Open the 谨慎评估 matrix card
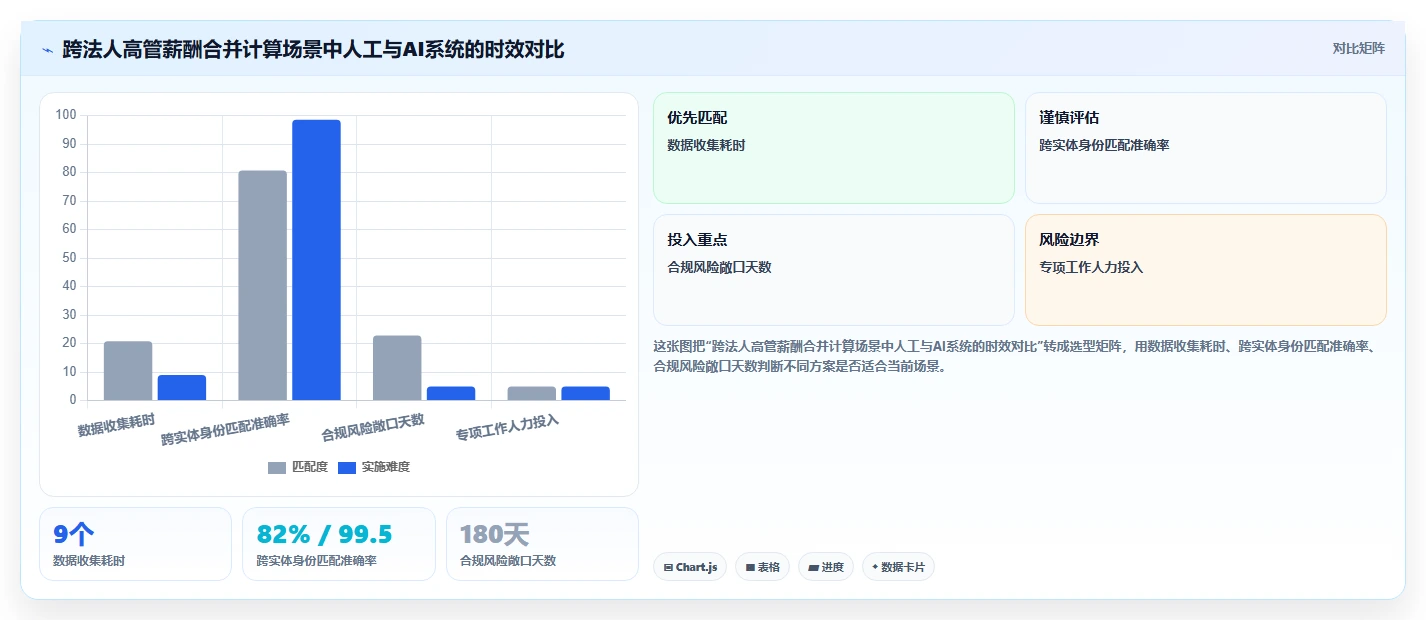 click(x=1206, y=148)
